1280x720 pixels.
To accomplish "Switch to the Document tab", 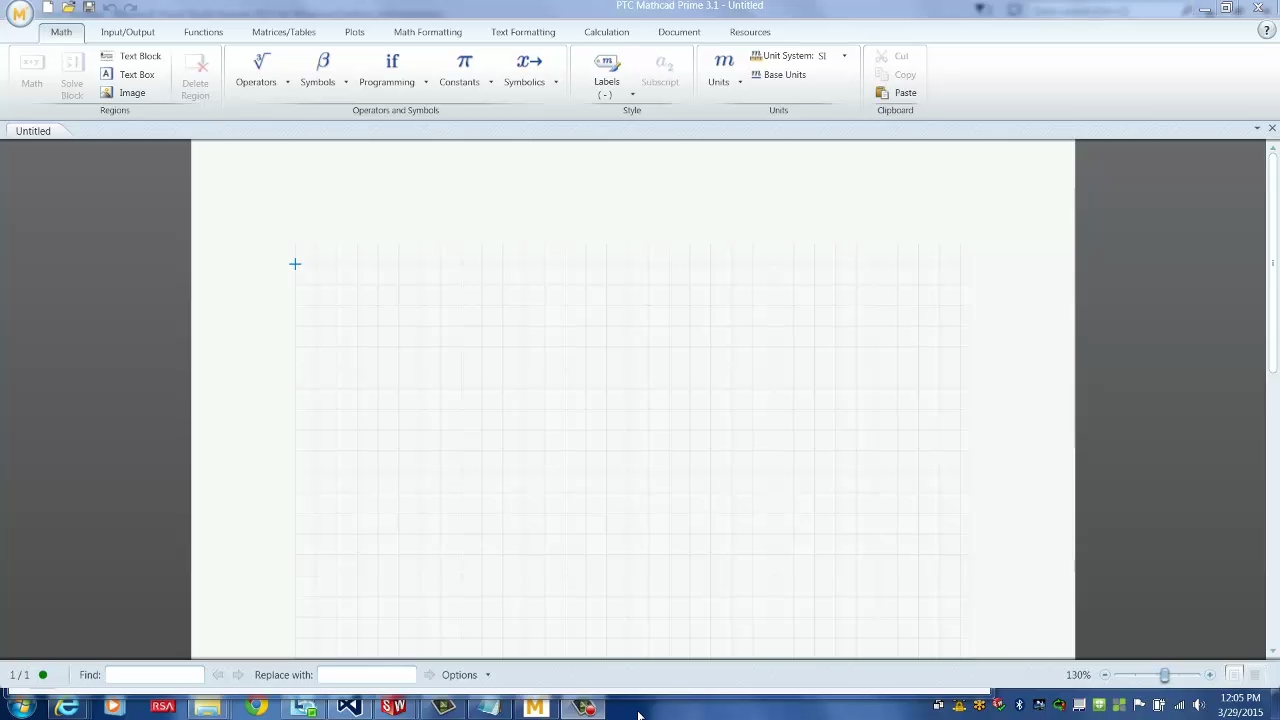I will [x=679, y=32].
